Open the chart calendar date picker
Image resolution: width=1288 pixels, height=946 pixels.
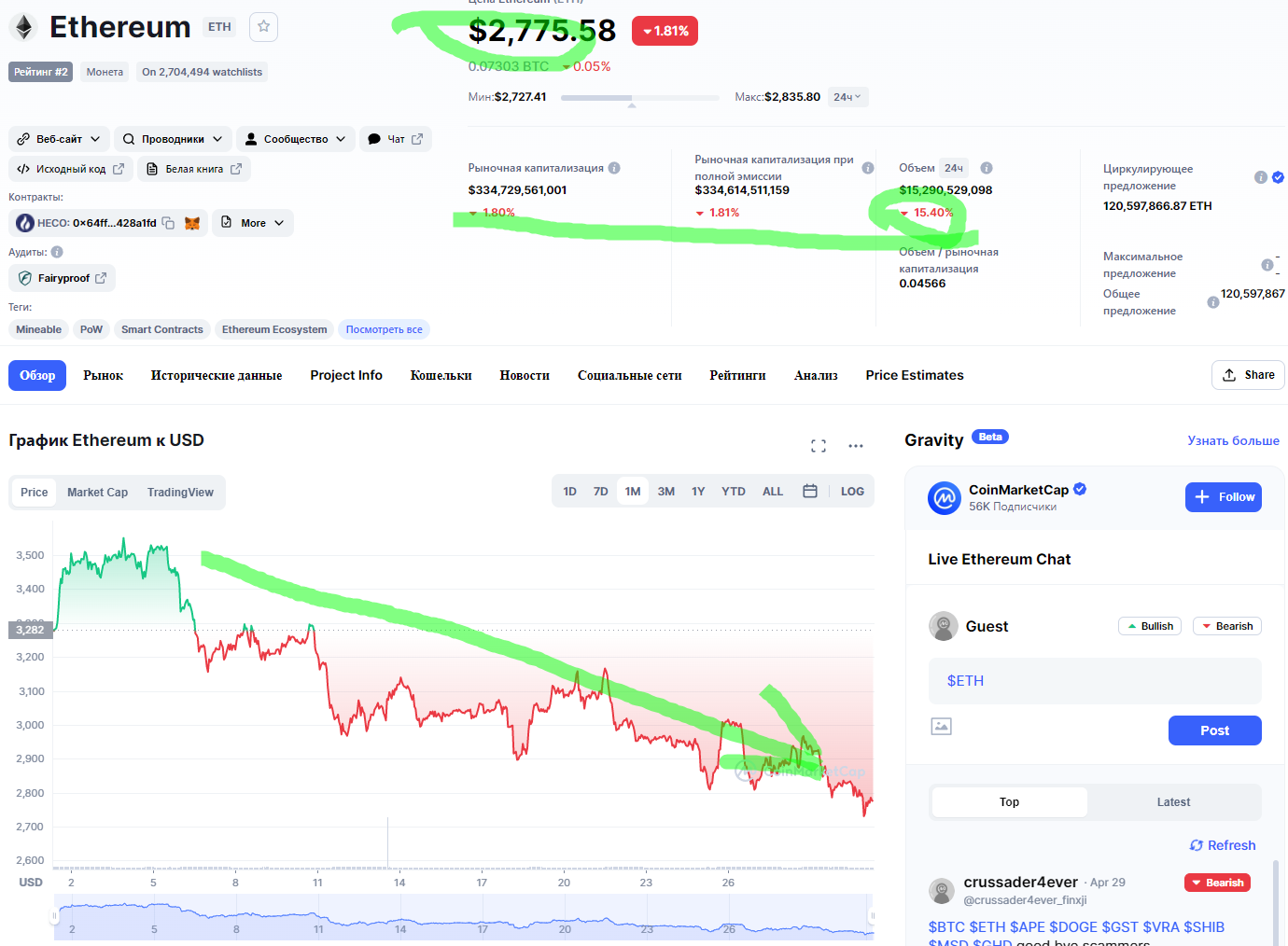[810, 491]
